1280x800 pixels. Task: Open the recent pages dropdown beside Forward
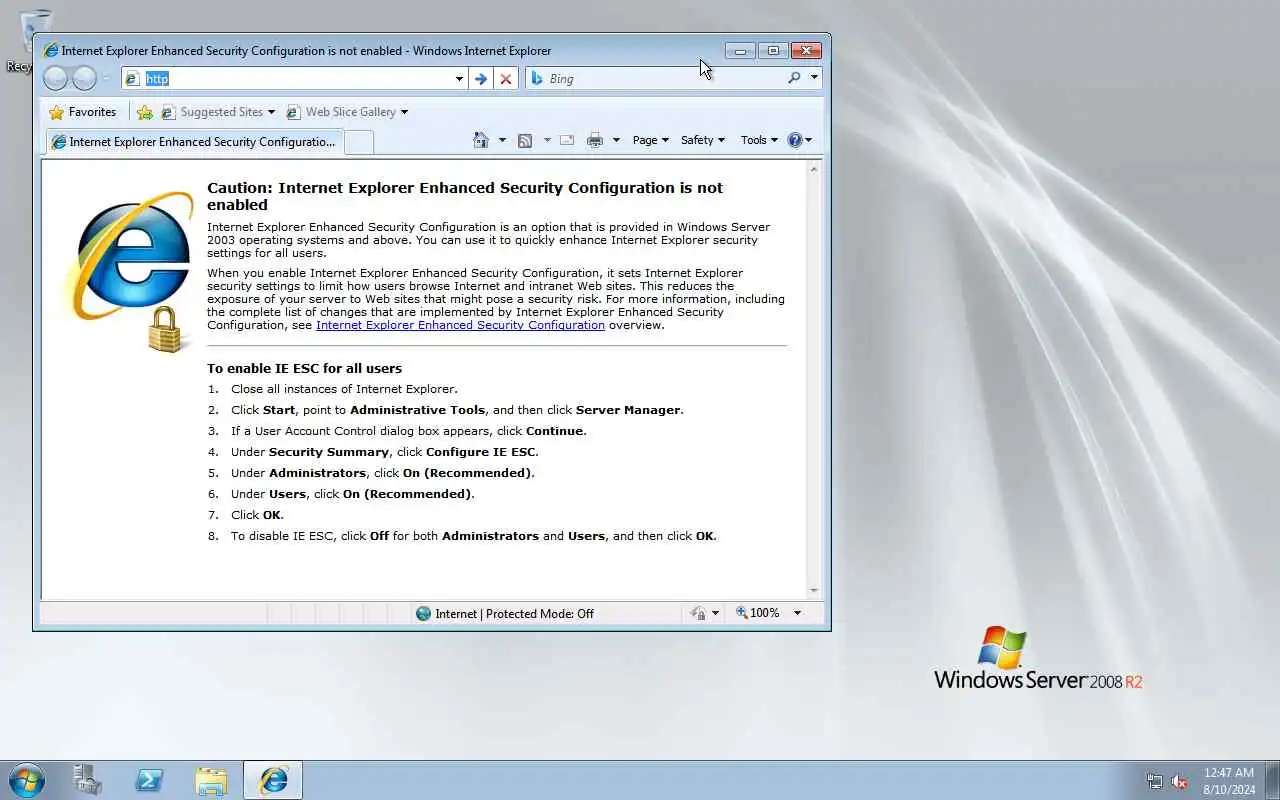click(x=106, y=78)
